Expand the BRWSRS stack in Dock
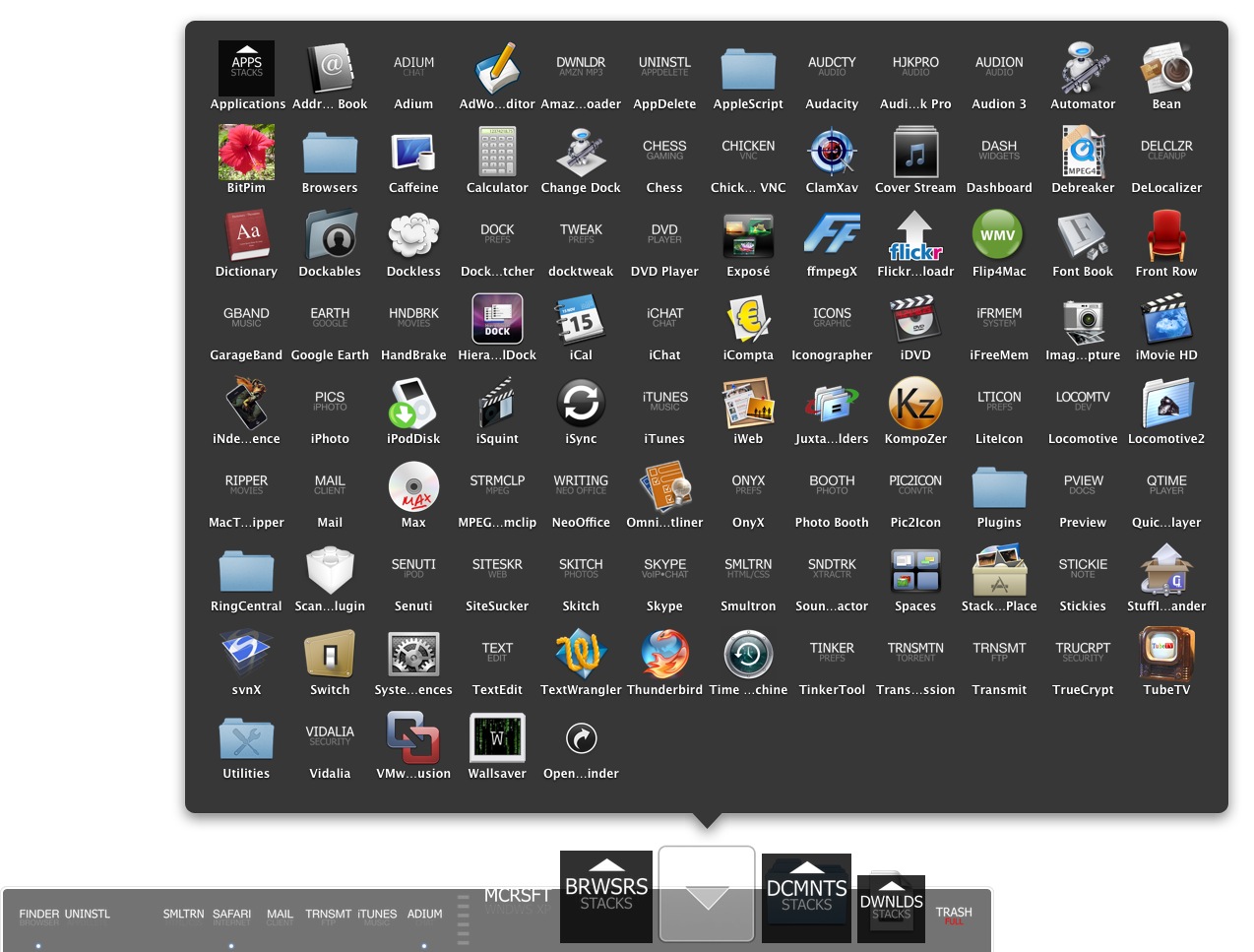Screen dimensions: 1254x952 pyautogui.click(x=606, y=895)
